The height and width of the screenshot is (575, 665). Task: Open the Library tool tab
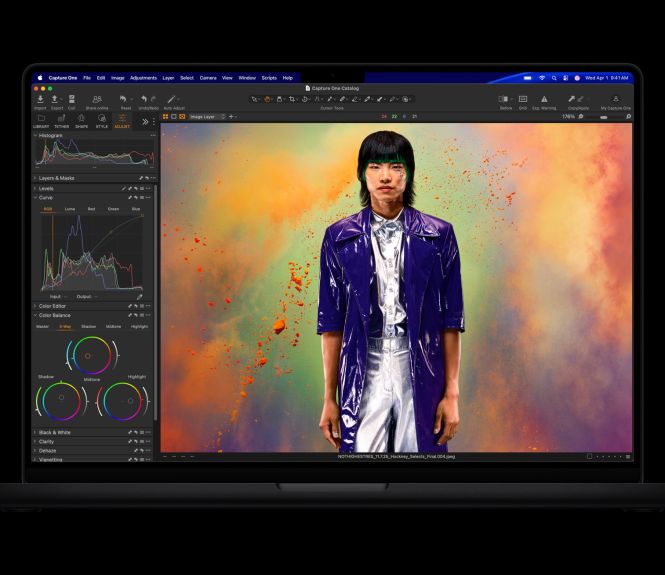pos(41,120)
